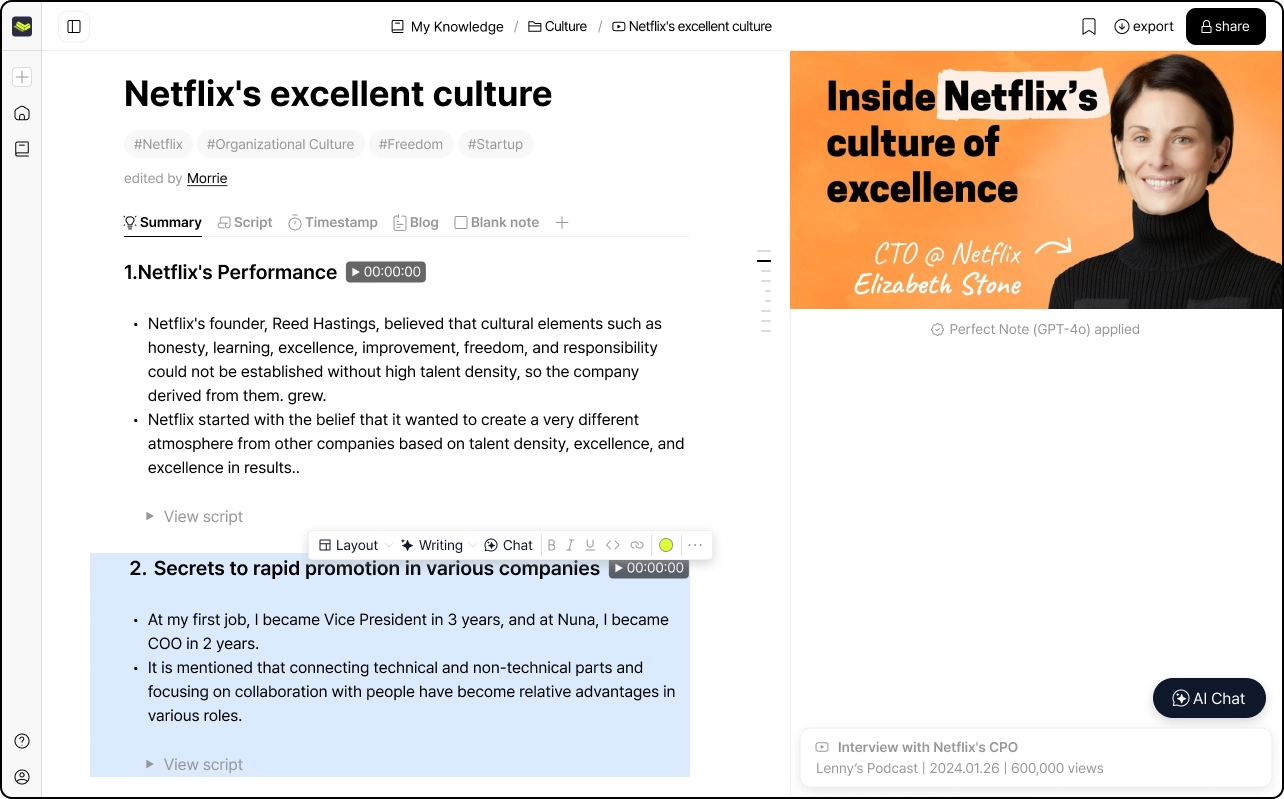
Task: Add a new tab with plus icon
Action: tap(562, 222)
